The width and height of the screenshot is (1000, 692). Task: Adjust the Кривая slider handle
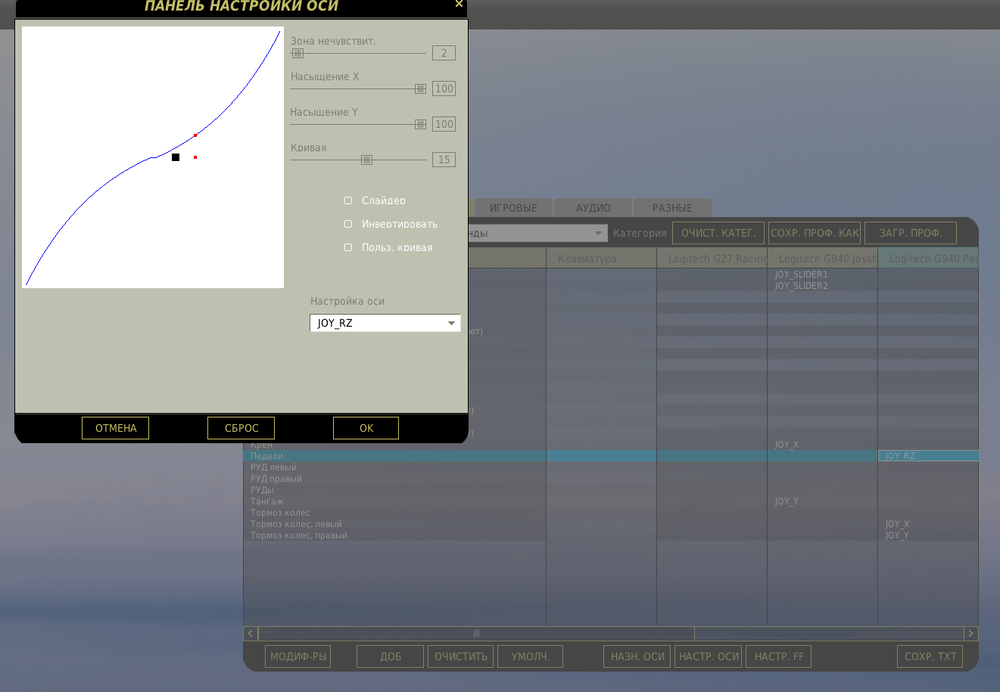[x=367, y=159]
